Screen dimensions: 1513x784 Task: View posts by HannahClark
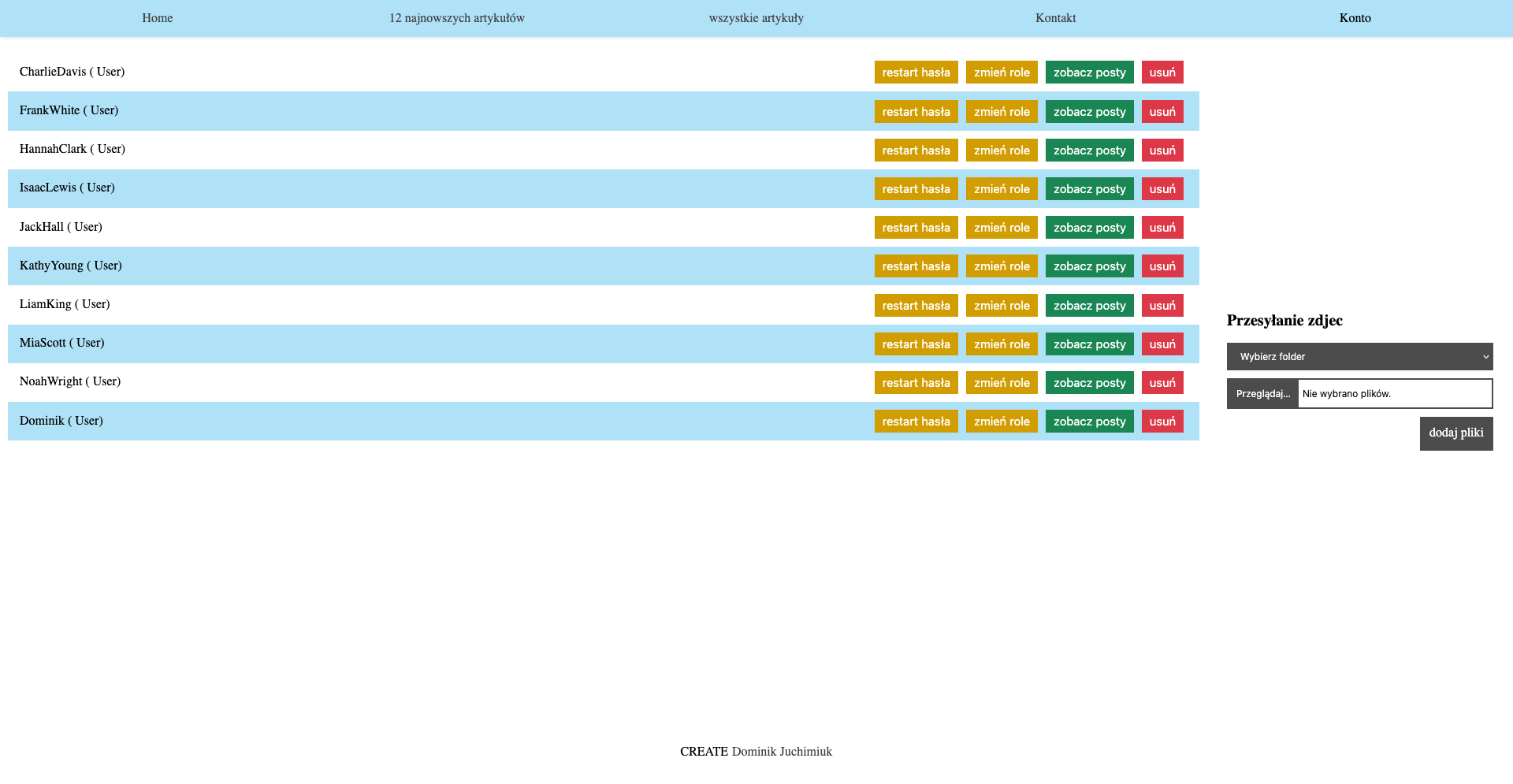(x=1089, y=150)
